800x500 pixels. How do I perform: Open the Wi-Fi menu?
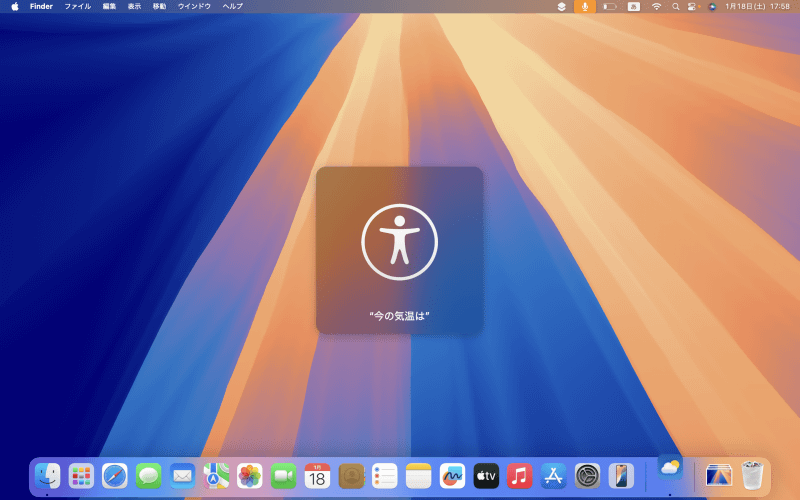click(x=656, y=7)
